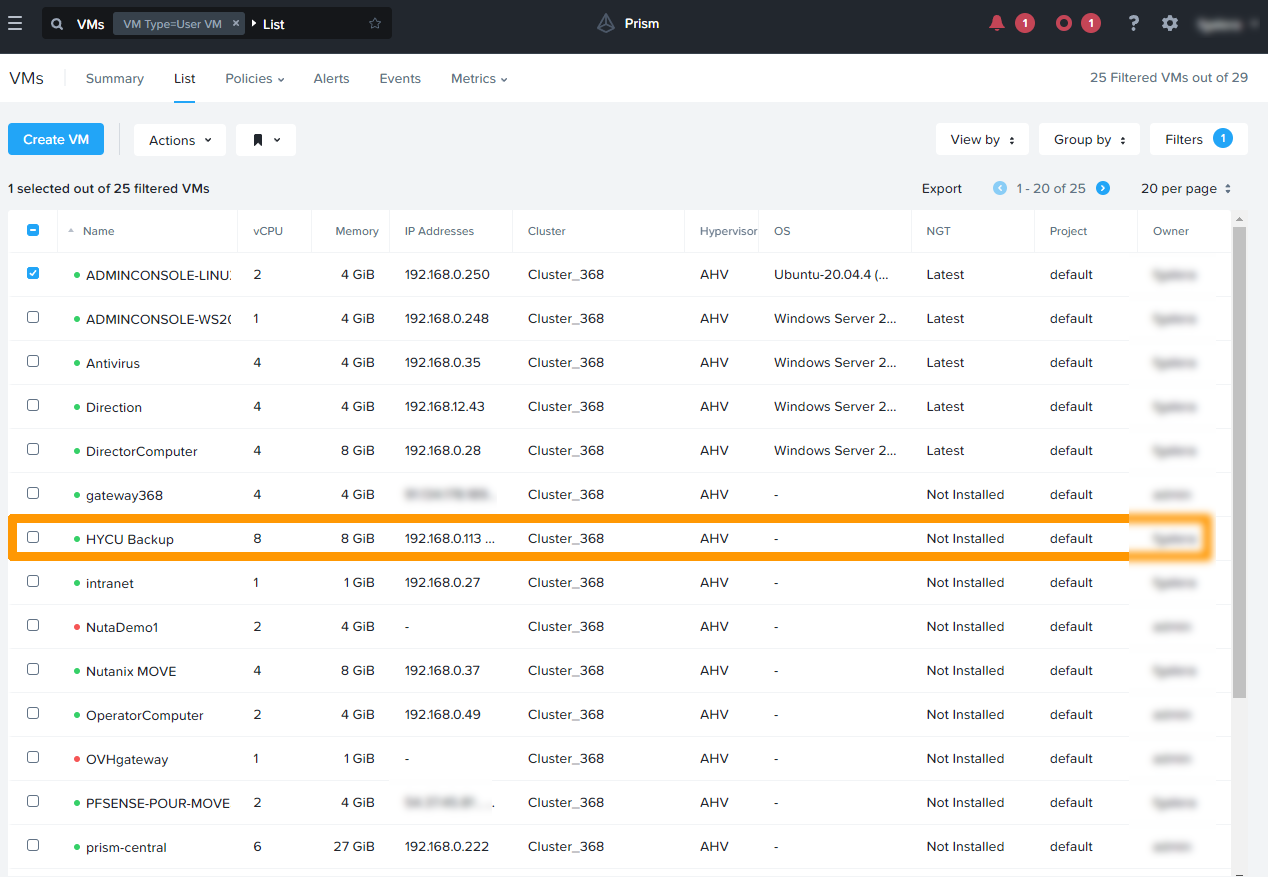Screen dimensions: 1268x877
Task: Click the search magnifier icon
Action: click(57, 24)
